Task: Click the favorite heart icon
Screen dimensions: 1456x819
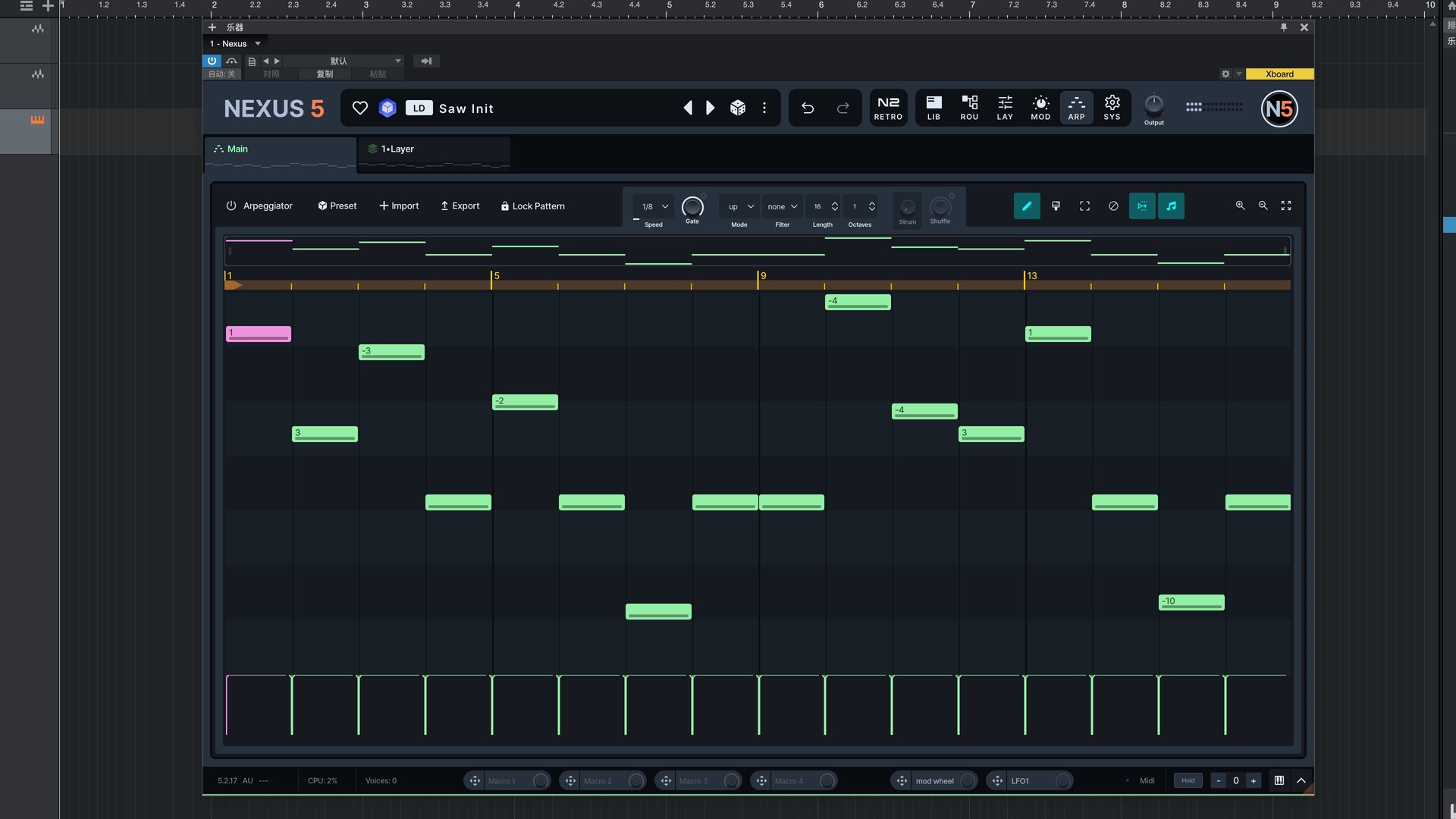Action: tap(360, 108)
